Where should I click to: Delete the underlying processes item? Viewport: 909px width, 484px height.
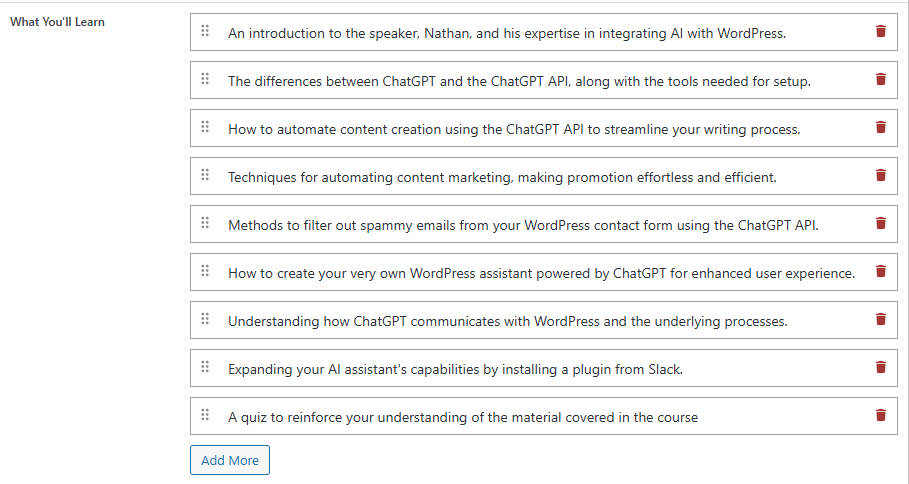(x=881, y=319)
